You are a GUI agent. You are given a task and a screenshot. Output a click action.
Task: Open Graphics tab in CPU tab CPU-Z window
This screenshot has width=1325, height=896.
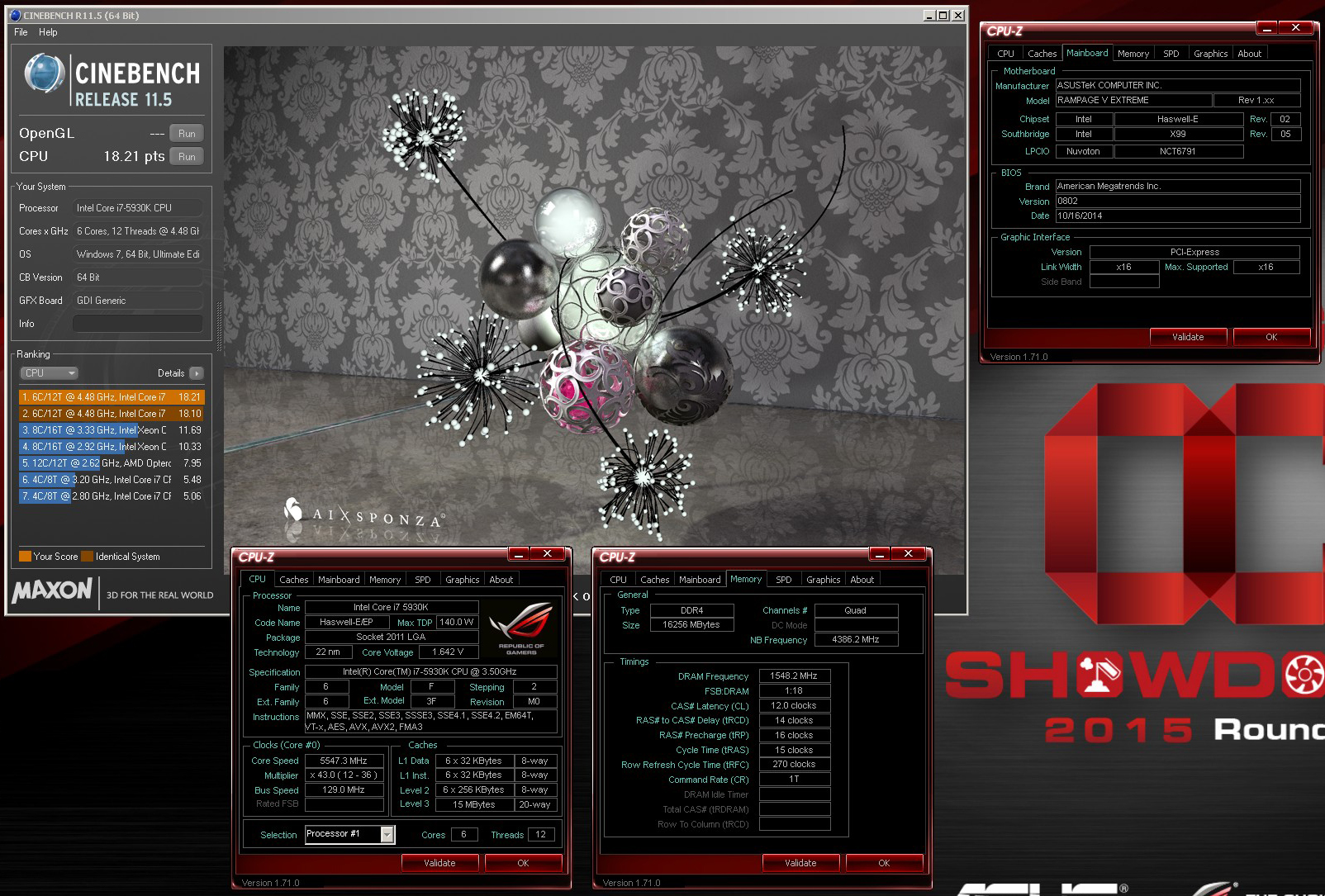[462, 580]
